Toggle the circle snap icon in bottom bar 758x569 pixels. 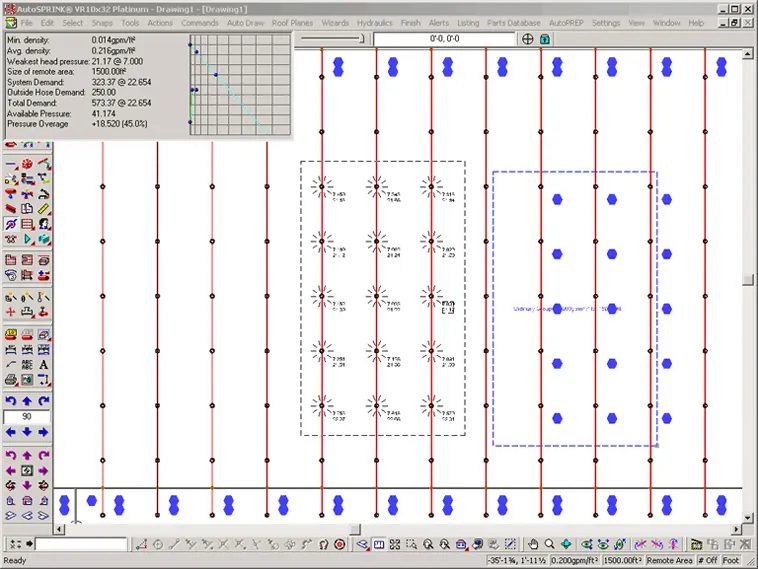pos(158,544)
